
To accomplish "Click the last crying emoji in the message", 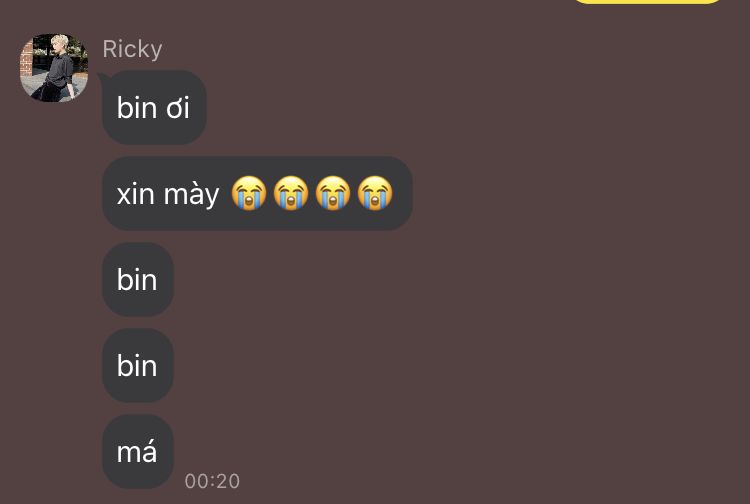I will 375,193.
